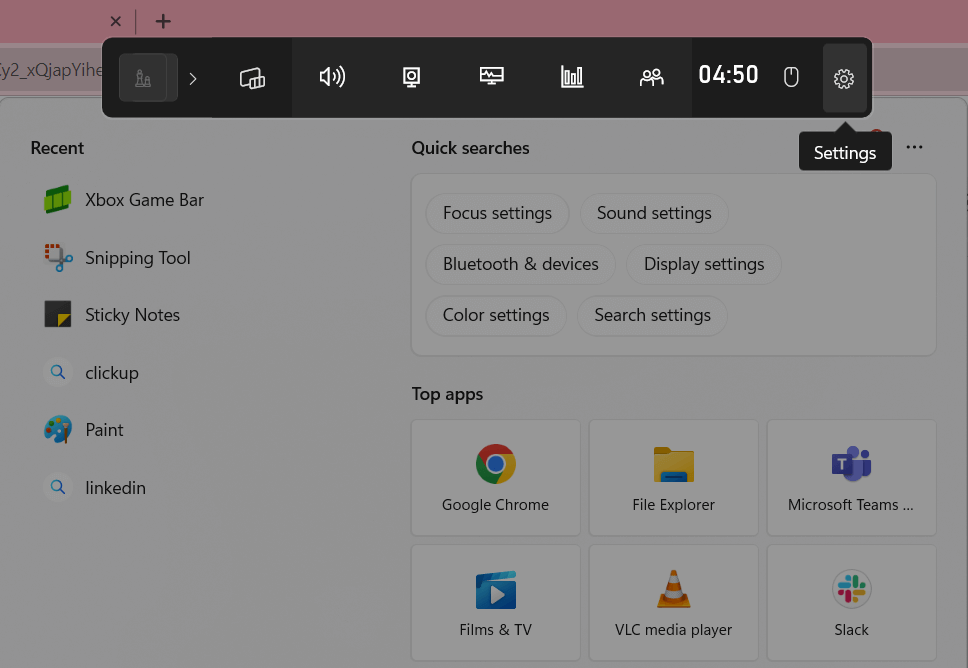Close the current browser tab

click(x=115, y=22)
